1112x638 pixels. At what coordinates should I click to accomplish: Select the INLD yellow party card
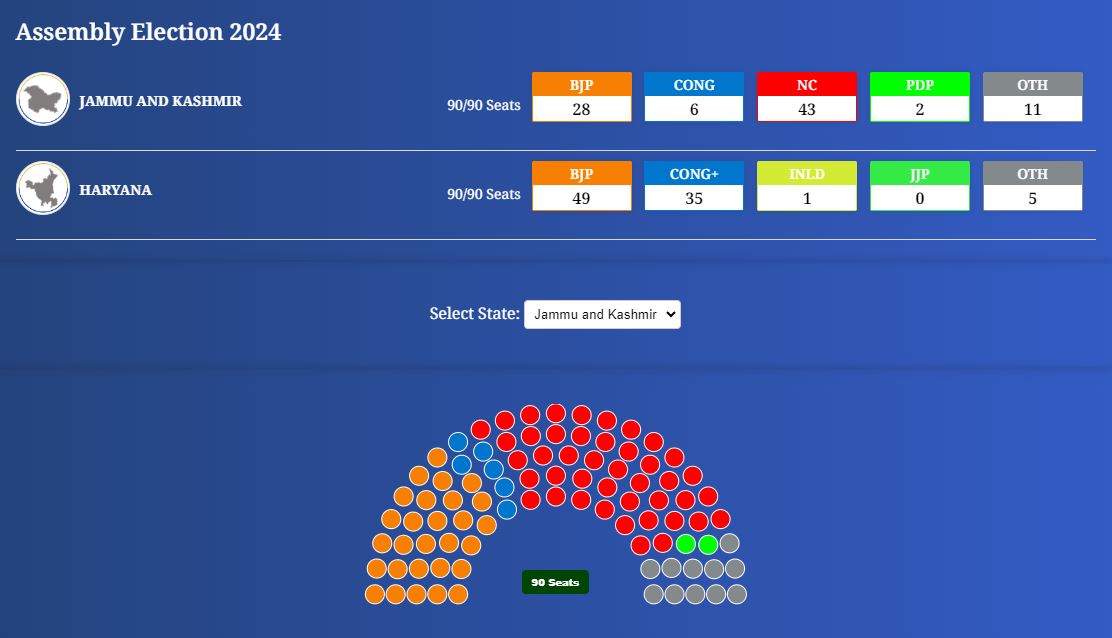(807, 186)
